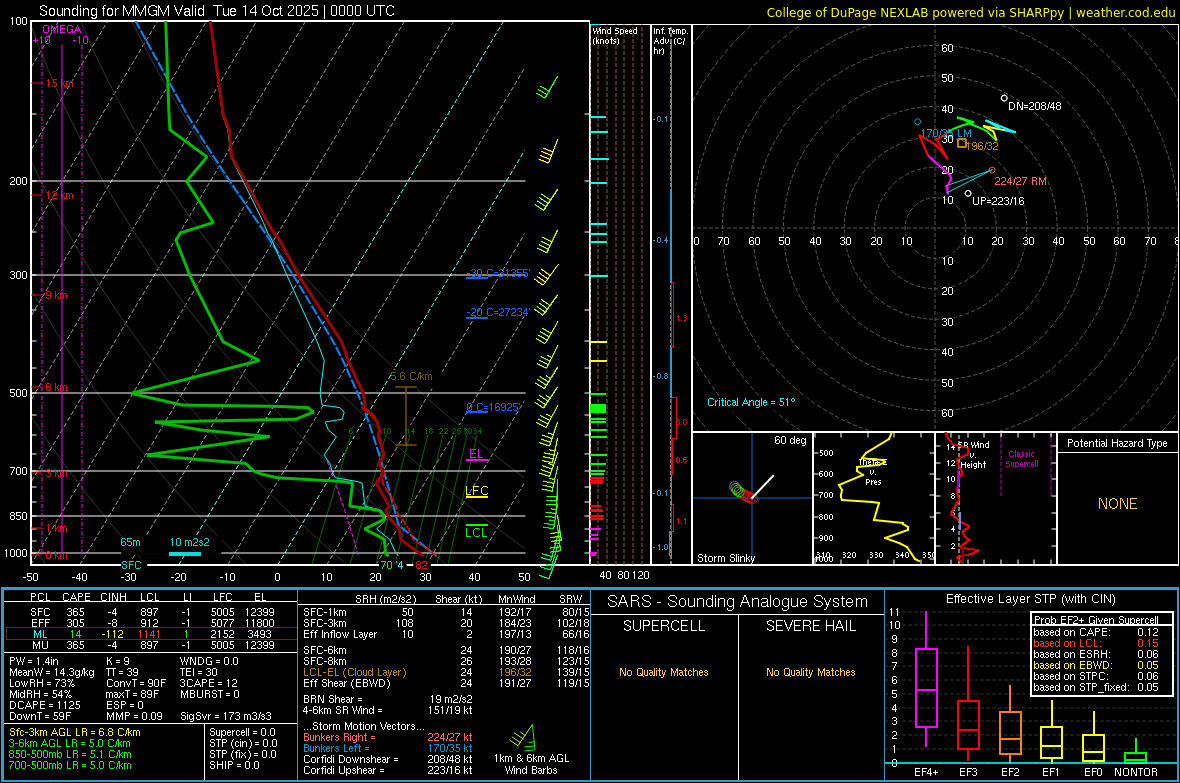Select the Sfc-3km AGL LR = 6.8 C/km line
The image size is (1180, 783).
click(75, 732)
